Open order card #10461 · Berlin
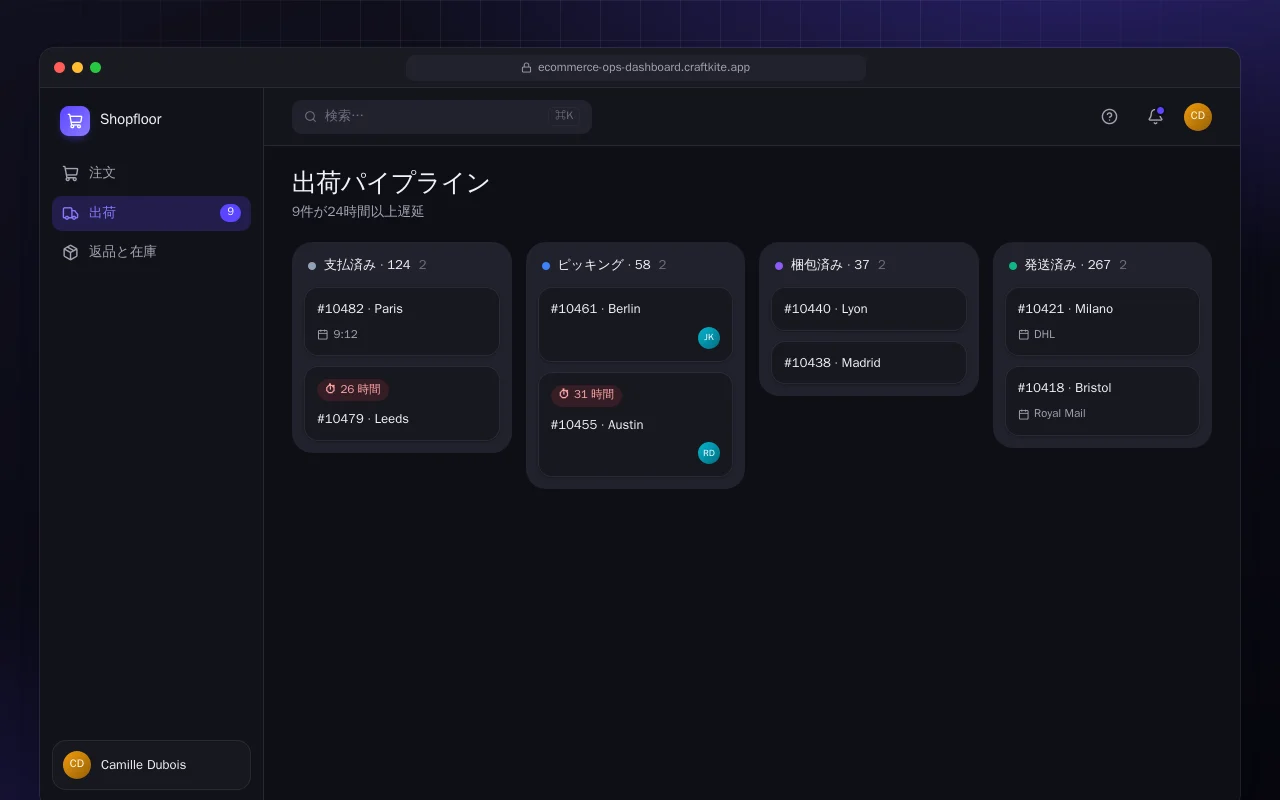 tap(635, 325)
